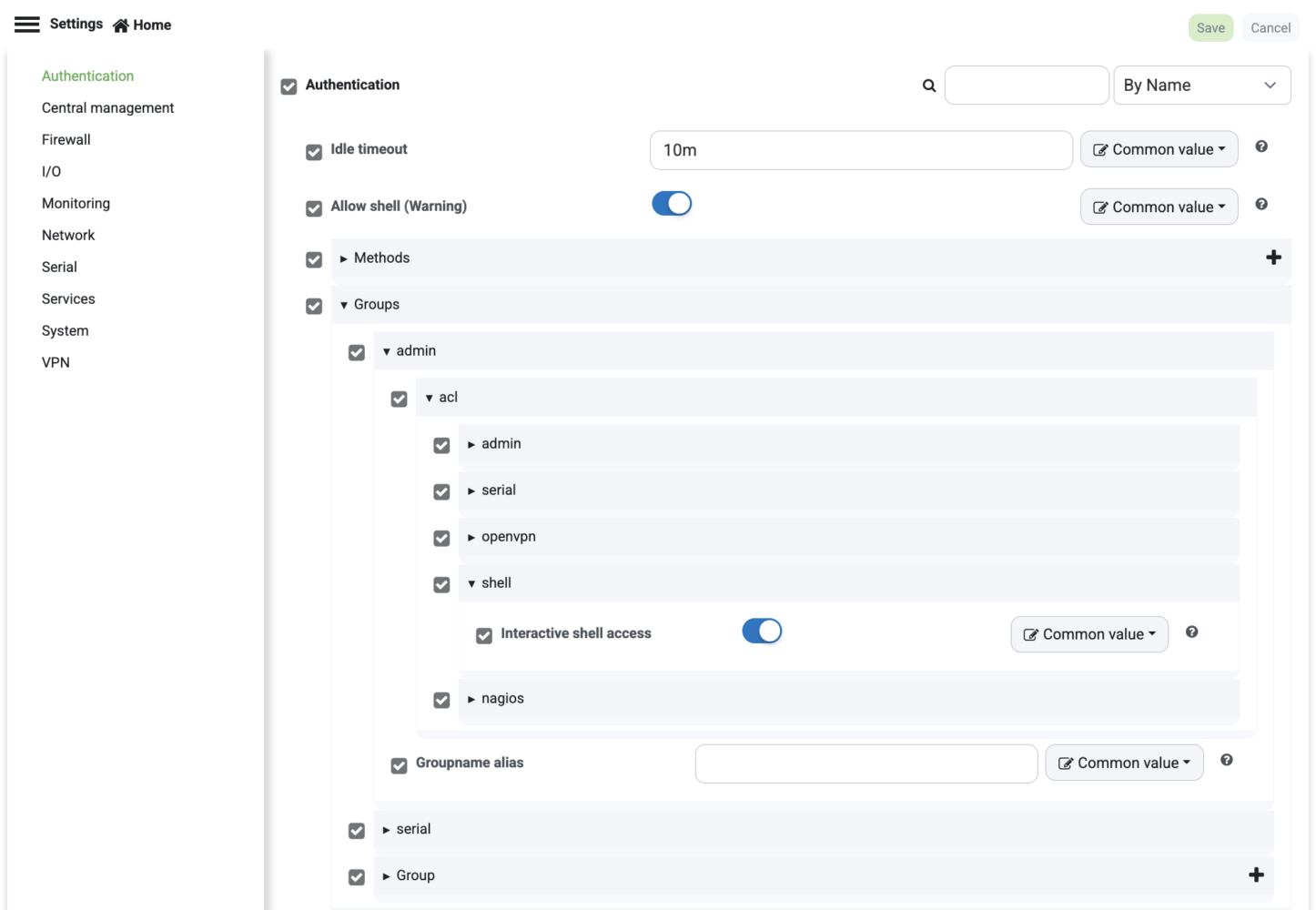
Task: Open the By Name dropdown
Action: click(1201, 86)
